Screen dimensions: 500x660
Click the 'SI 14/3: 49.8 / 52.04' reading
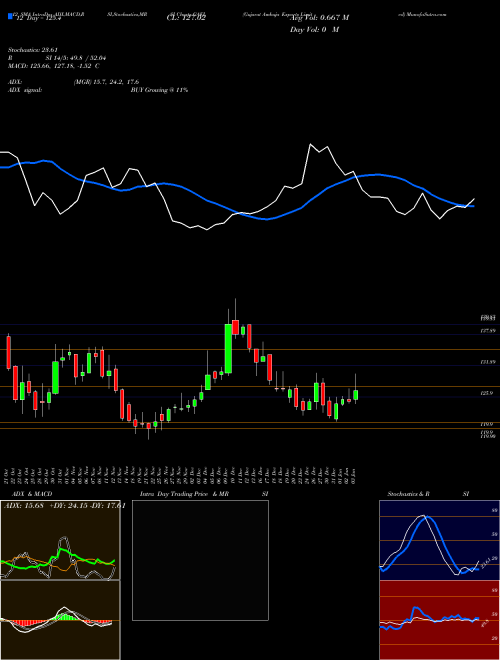click(76, 58)
